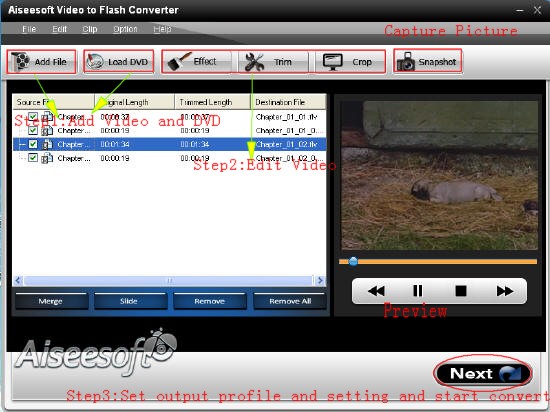Click the Add File film reel icon
550x412 pixels.
point(20,61)
